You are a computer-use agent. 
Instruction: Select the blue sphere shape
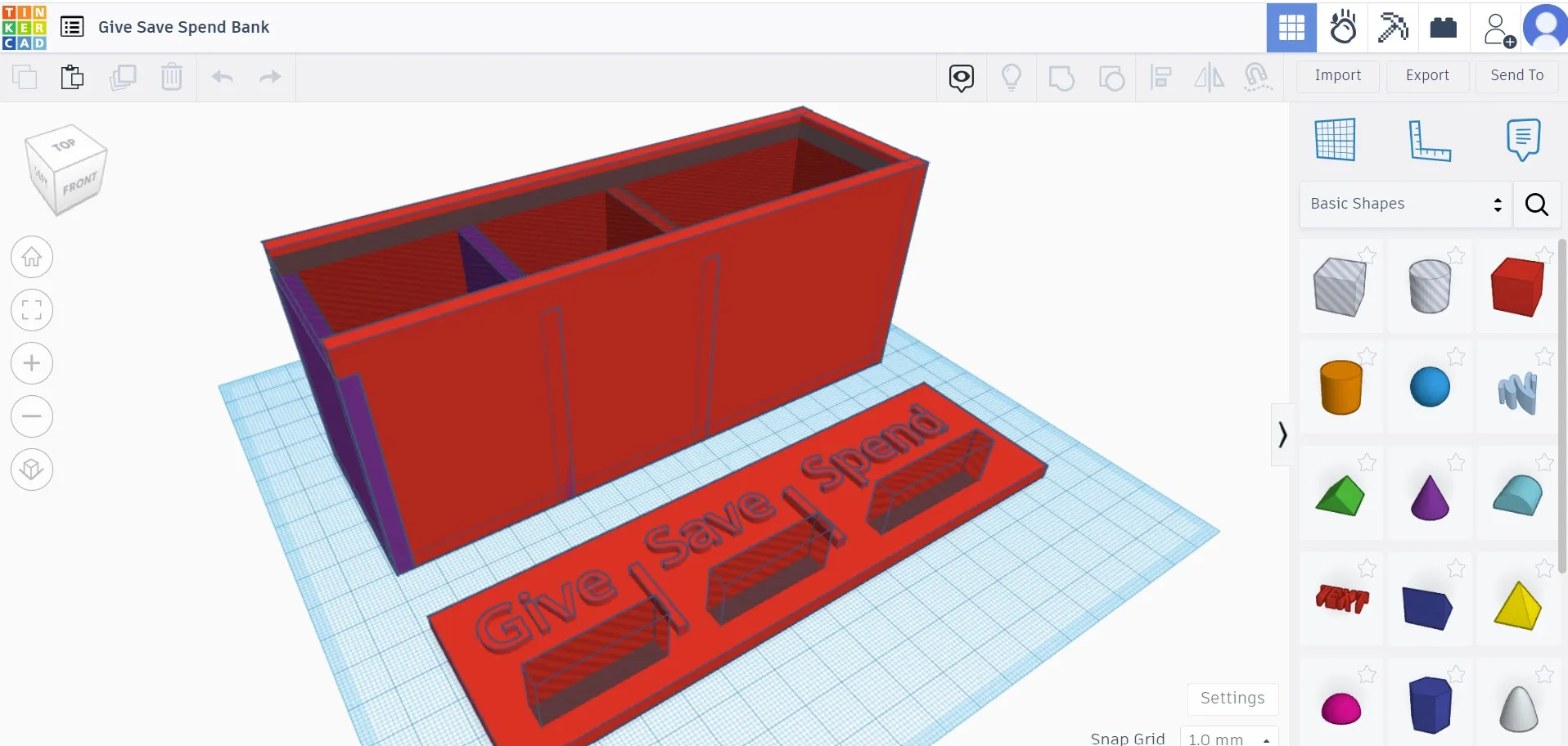coord(1429,387)
